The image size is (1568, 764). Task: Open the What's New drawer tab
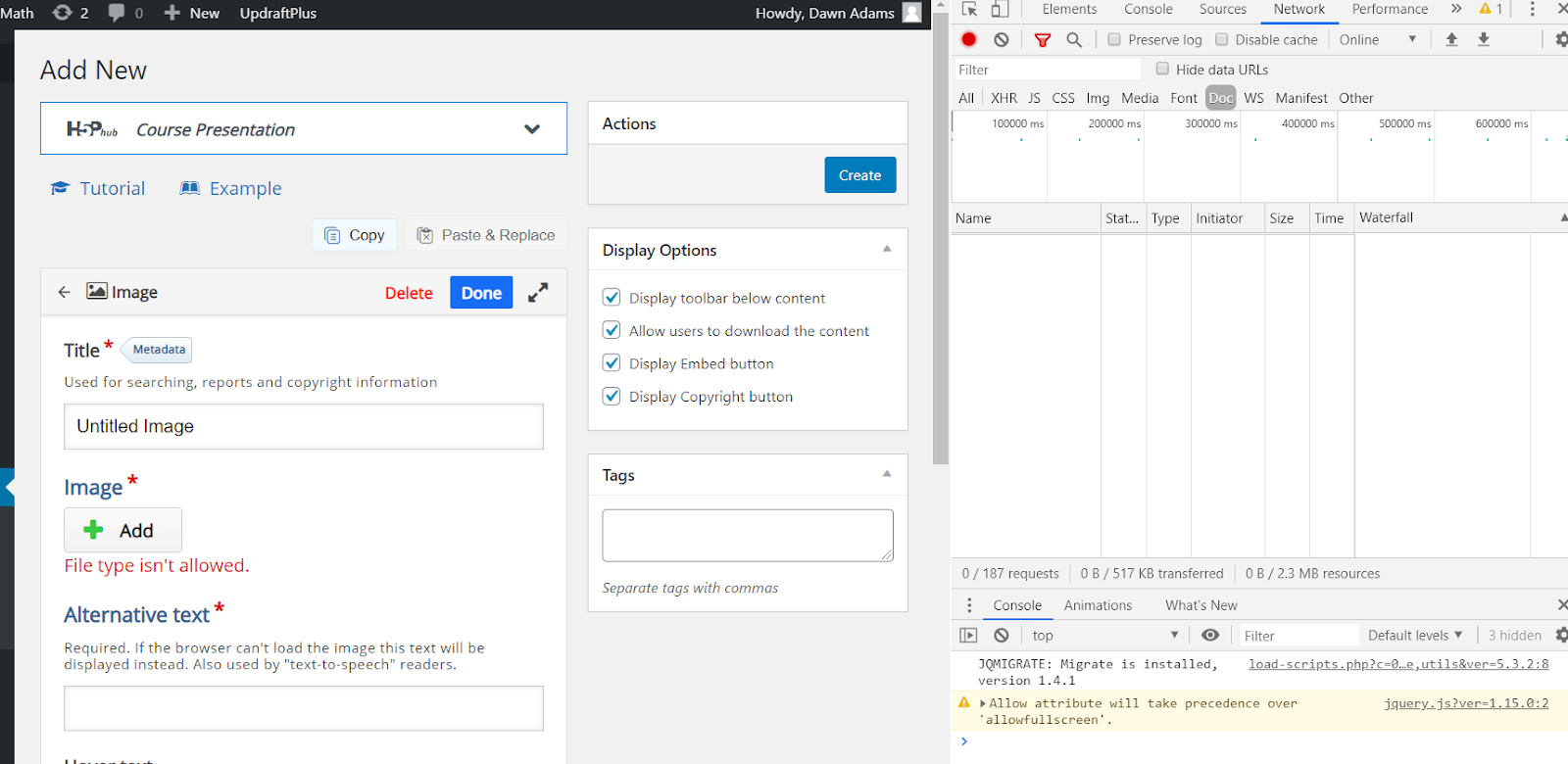coord(1200,605)
